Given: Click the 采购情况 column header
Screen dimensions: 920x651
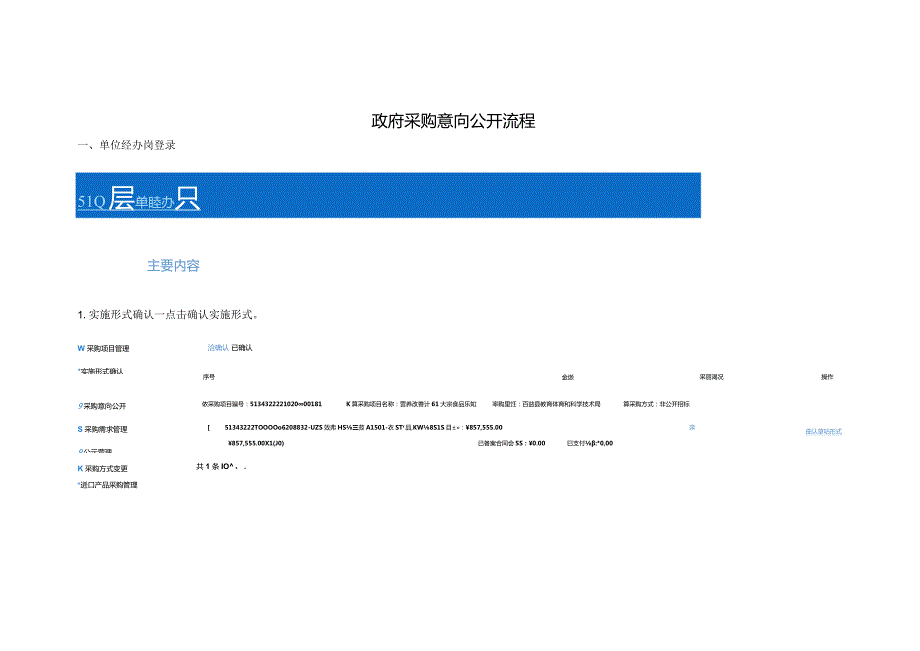Looking at the screenshot, I should pyautogui.click(x=711, y=377).
